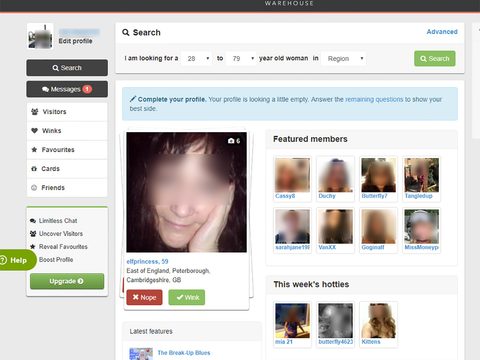Open minimum age dropdown showing 28

point(197,59)
